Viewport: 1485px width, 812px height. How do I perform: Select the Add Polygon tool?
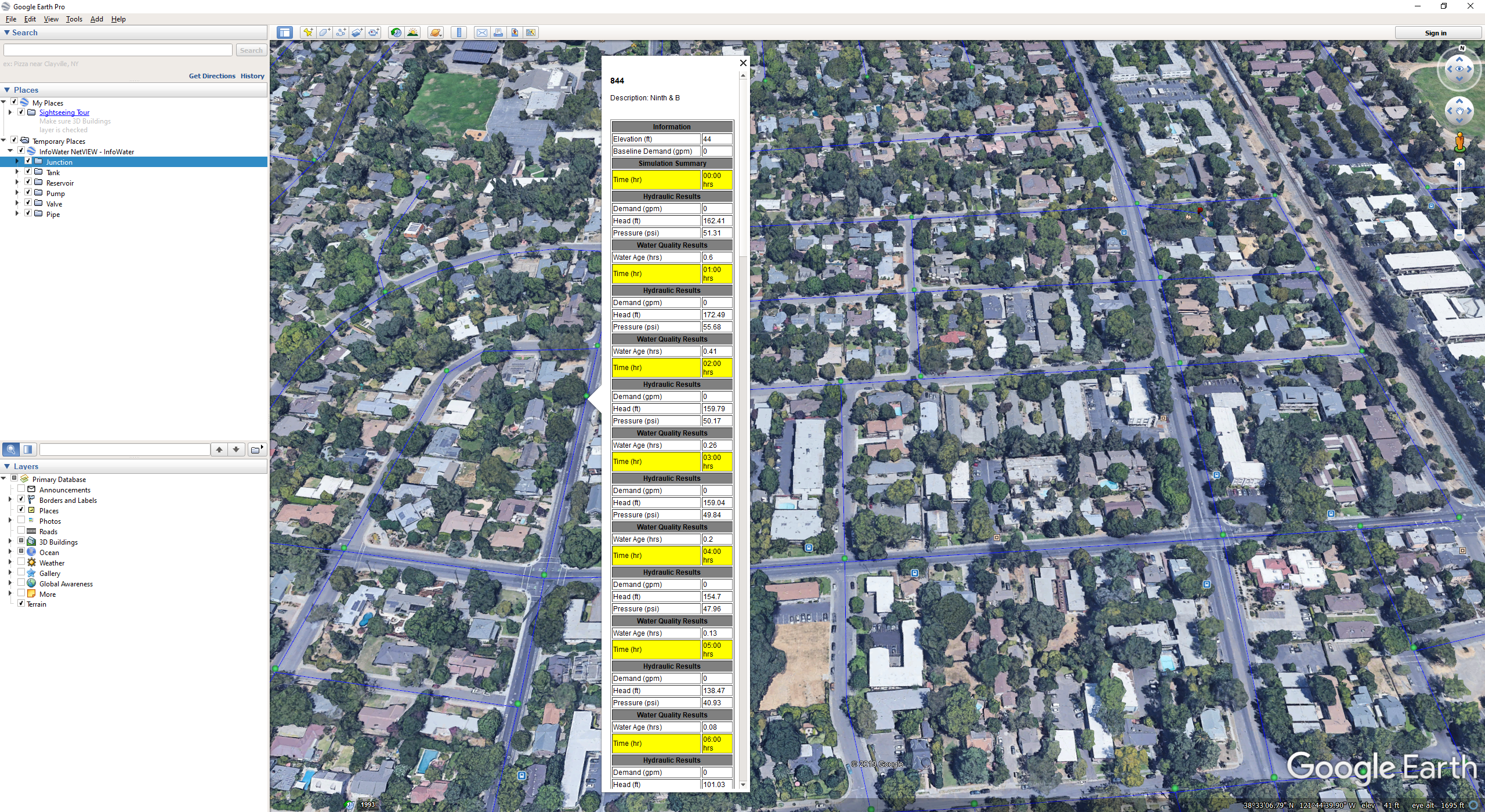click(324, 32)
